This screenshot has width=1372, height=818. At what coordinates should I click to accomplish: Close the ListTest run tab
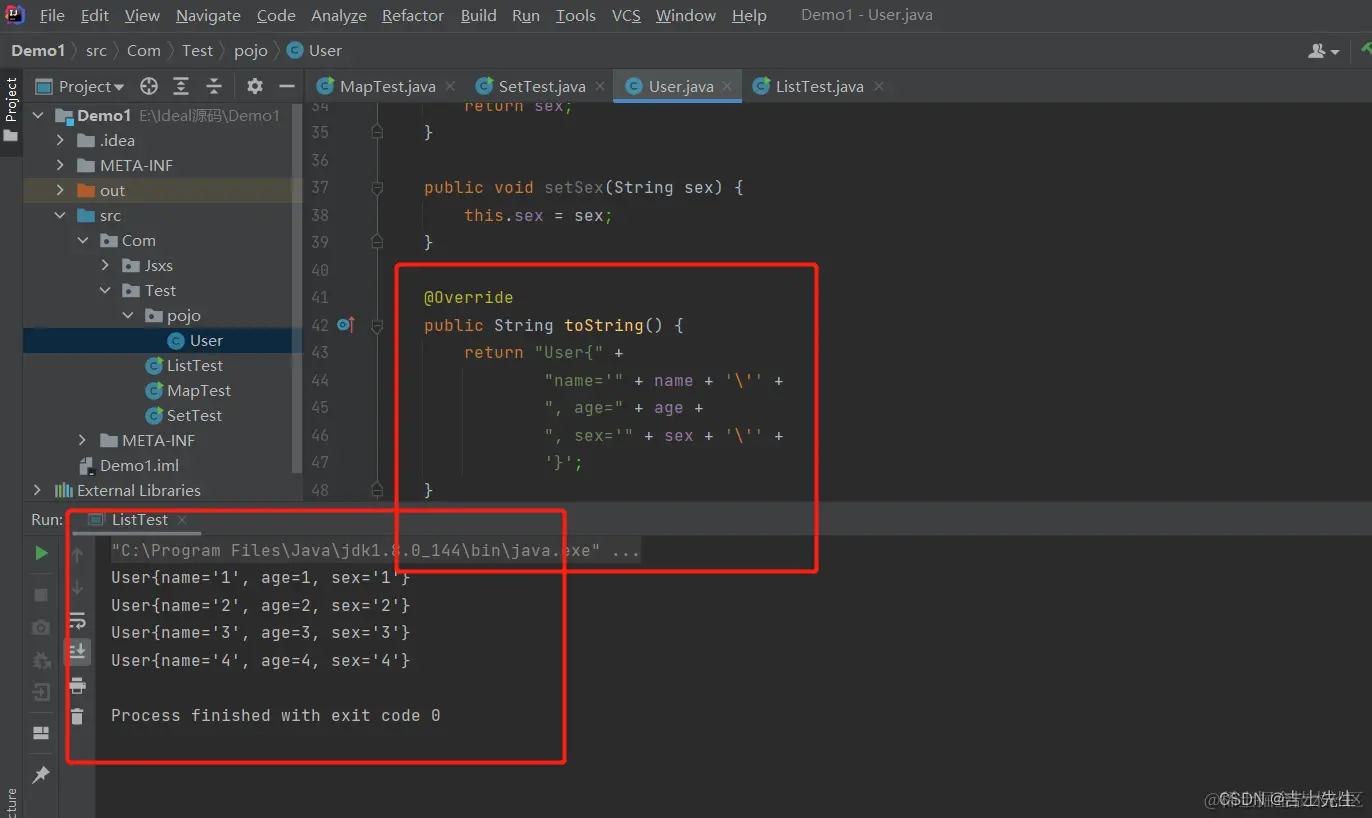pos(182,520)
